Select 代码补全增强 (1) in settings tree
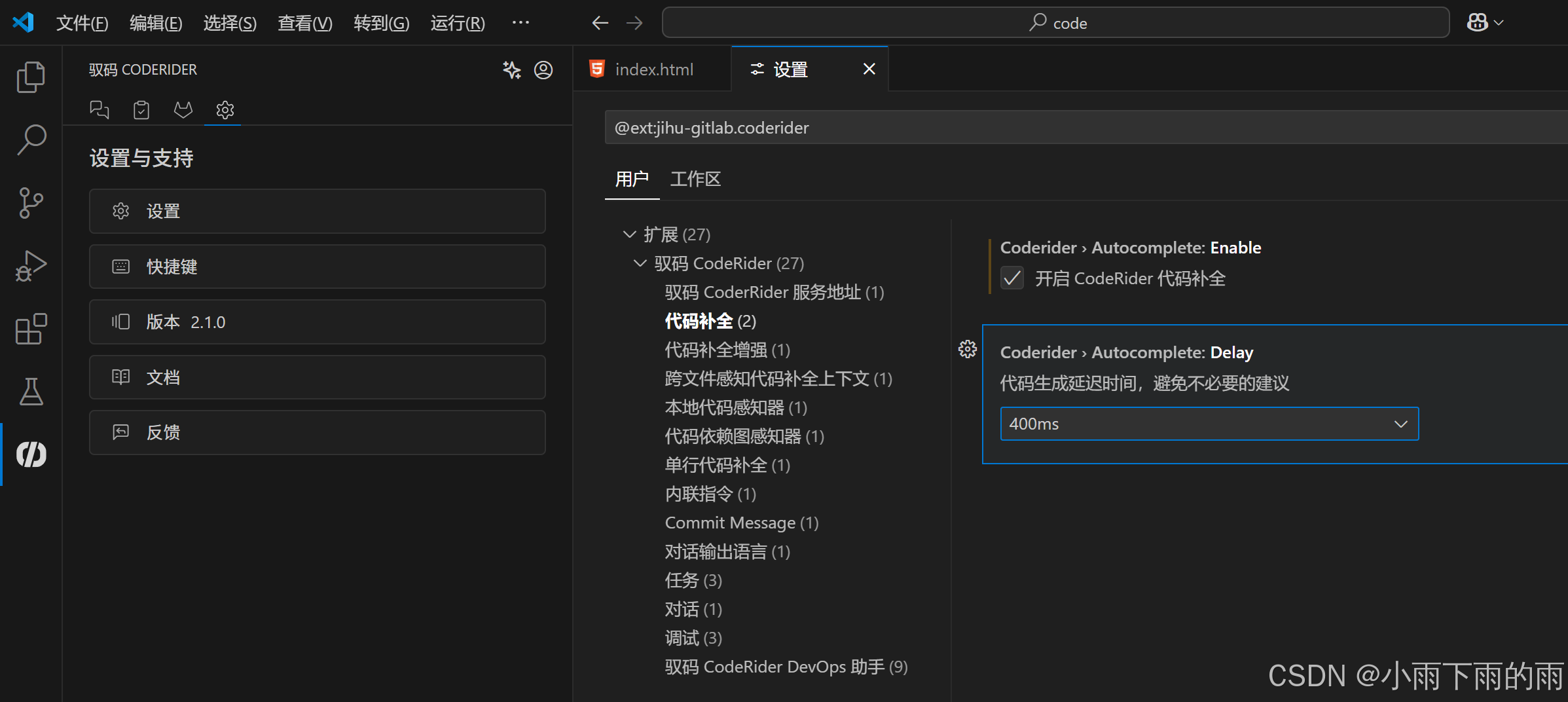This screenshot has height=702, width=1568. coord(727,350)
